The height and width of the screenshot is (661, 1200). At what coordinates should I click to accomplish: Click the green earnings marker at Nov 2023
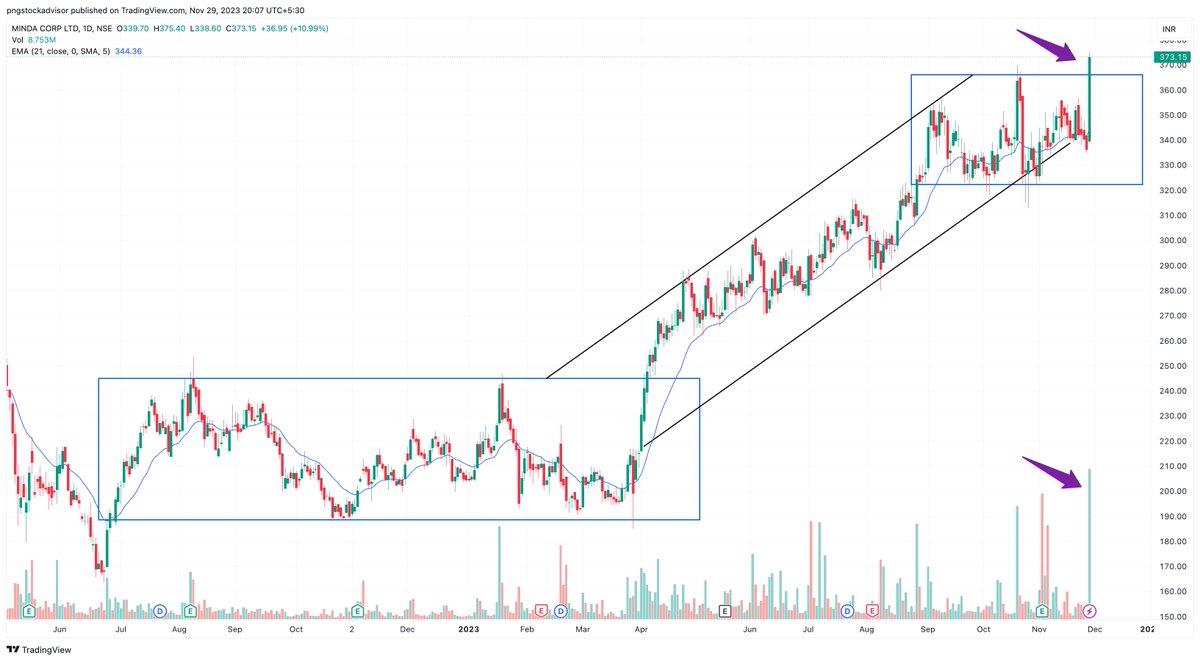click(x=1041, y=610)
